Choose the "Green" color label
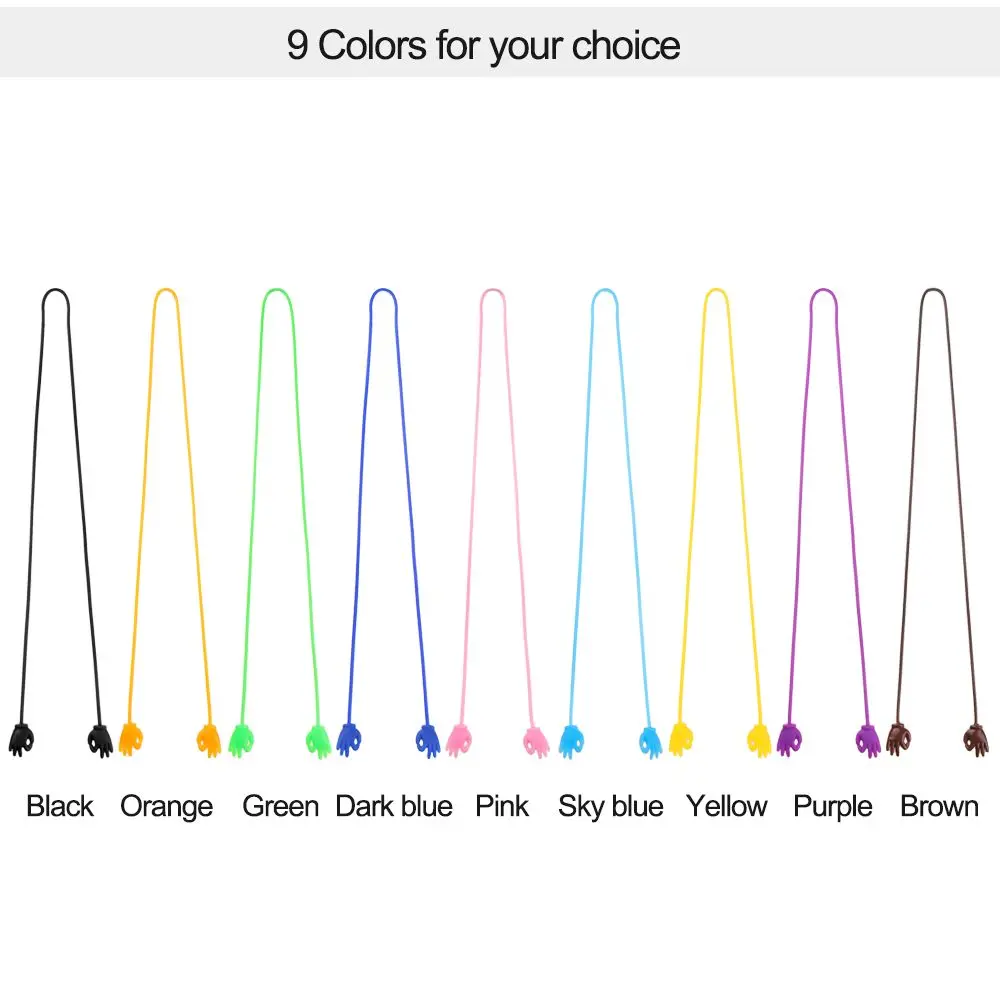 tap(280, 806)
